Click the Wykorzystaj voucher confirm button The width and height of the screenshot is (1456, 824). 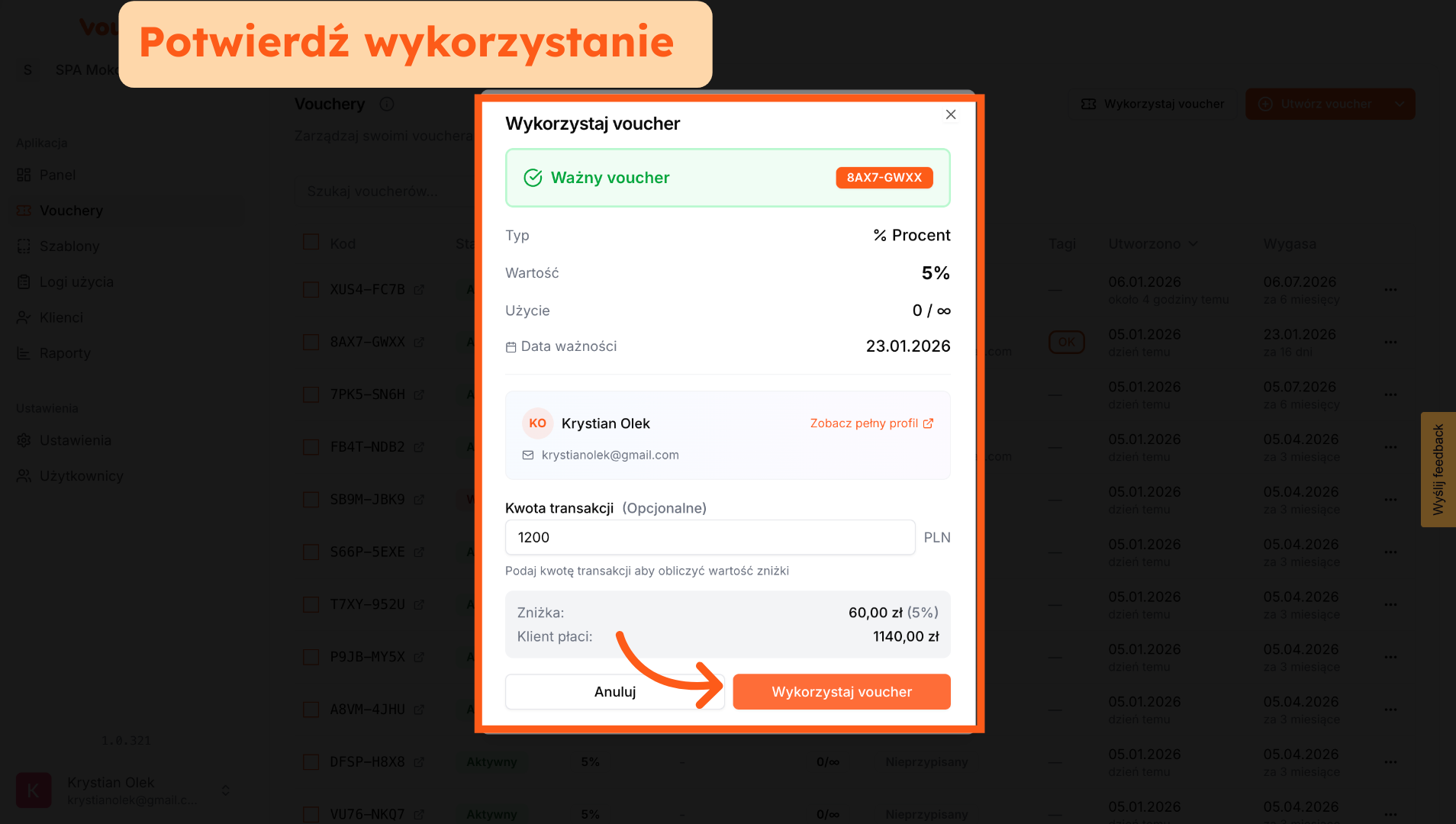click(841, 691)
